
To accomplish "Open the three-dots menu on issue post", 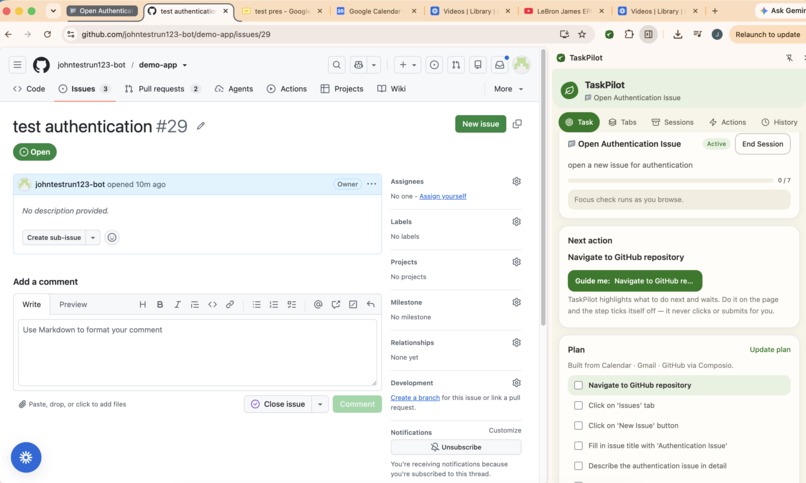I will click(x=372, y=184).
